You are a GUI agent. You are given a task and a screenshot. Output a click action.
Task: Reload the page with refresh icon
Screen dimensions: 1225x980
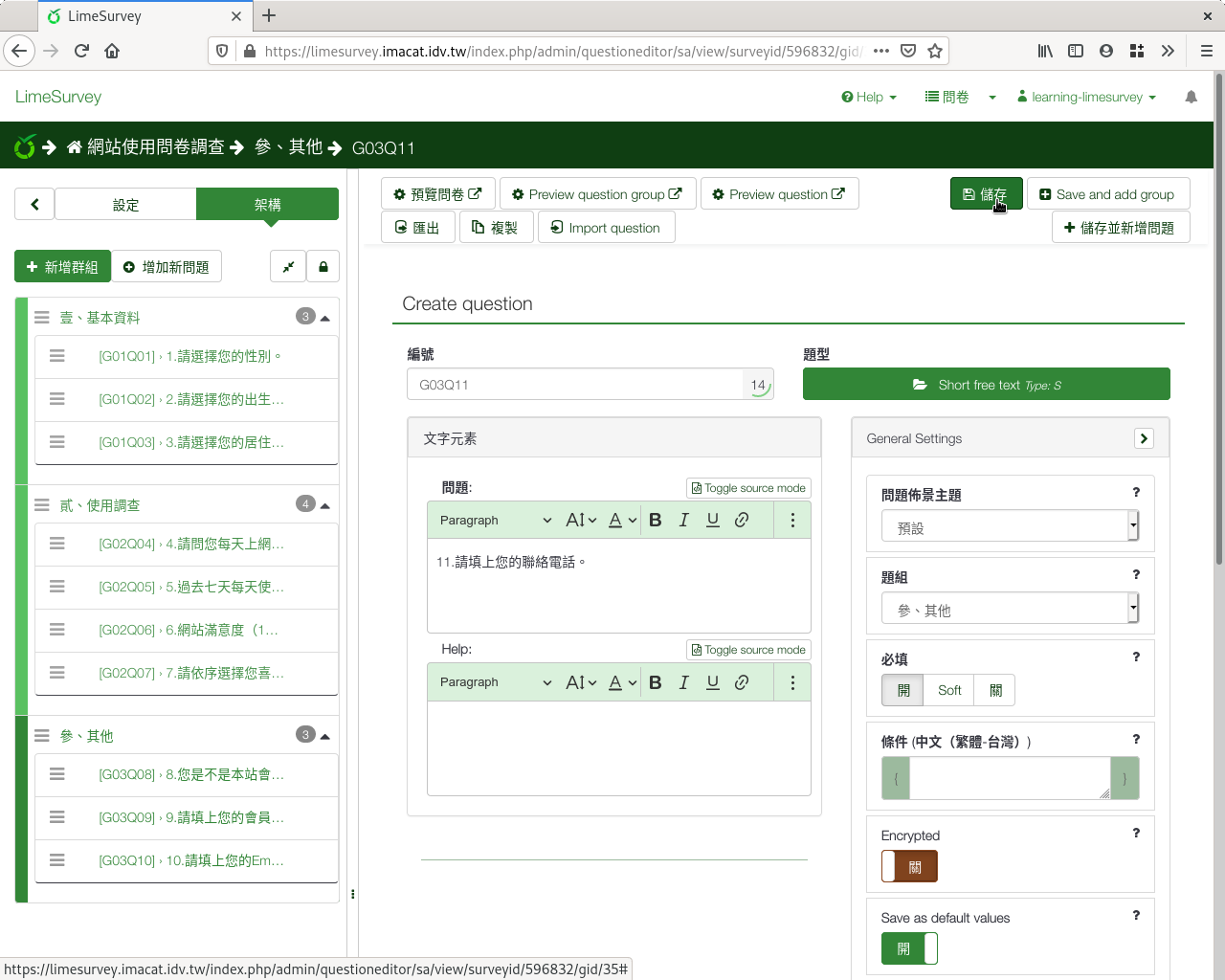tap(81, 51)
